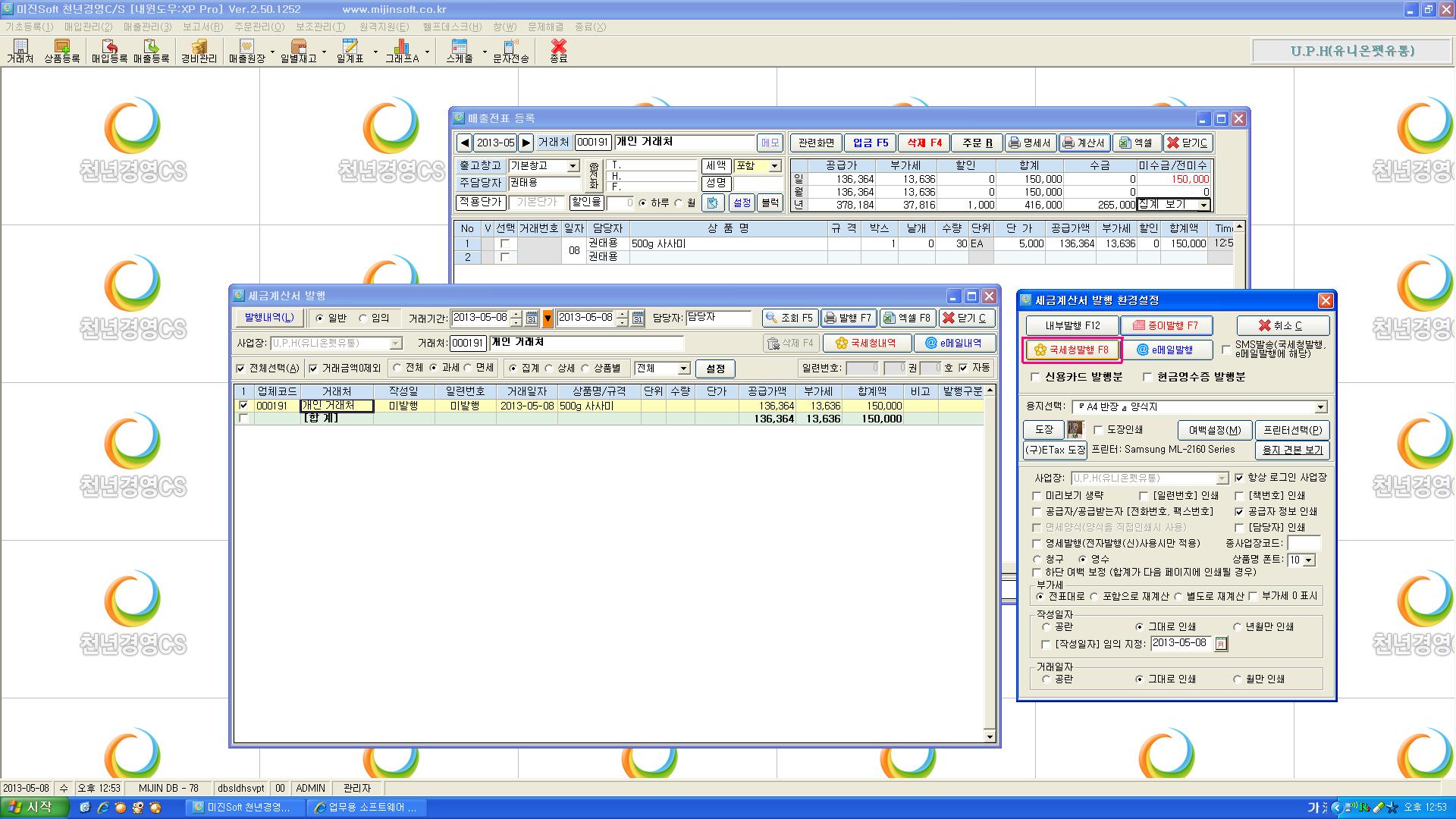This screenshot has width=1456, height=819.
Task: Enable the 신용카드 발행분 checkbox
Action: [x=1035, y=377]
